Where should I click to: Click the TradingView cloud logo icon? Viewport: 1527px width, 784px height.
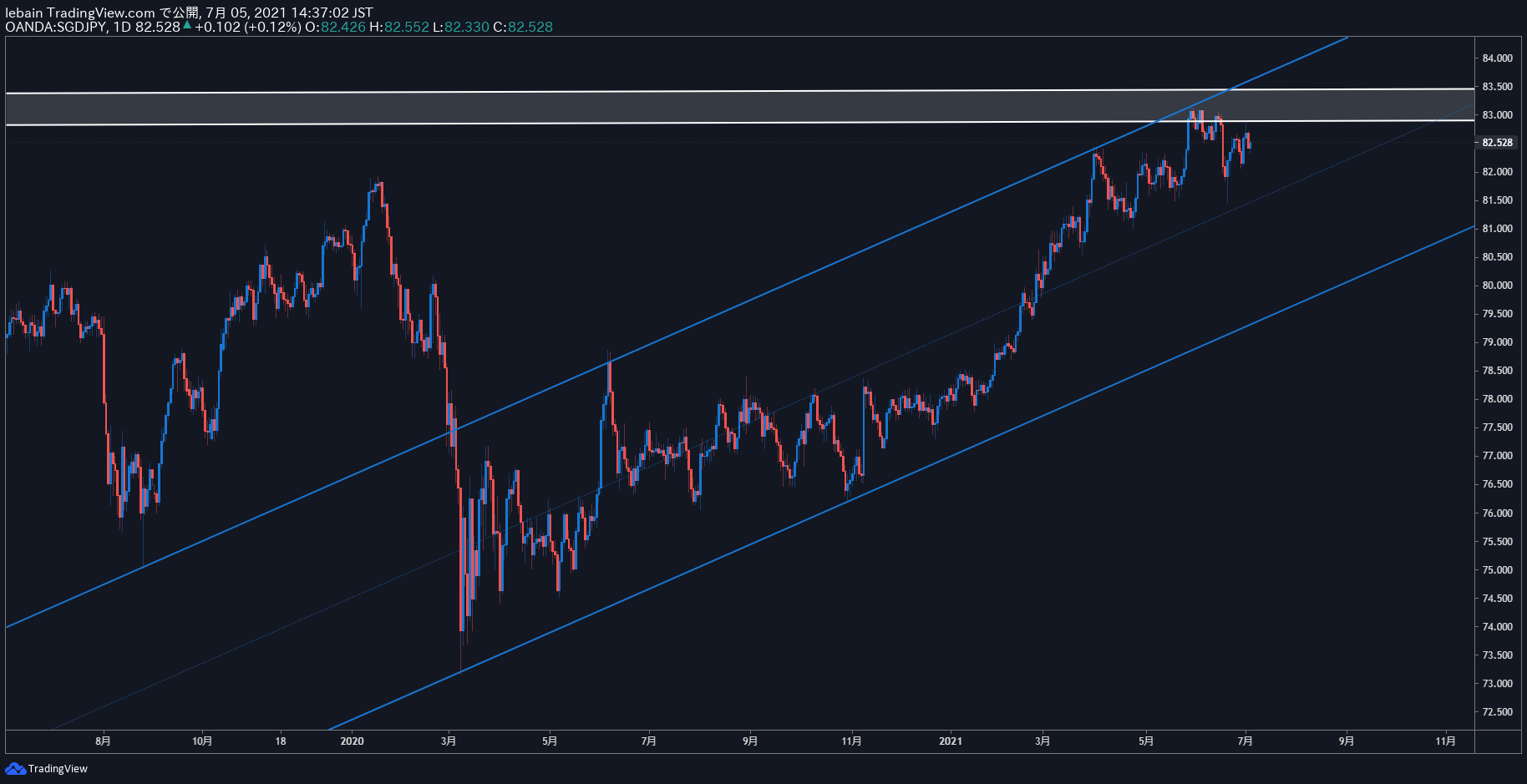15,768
